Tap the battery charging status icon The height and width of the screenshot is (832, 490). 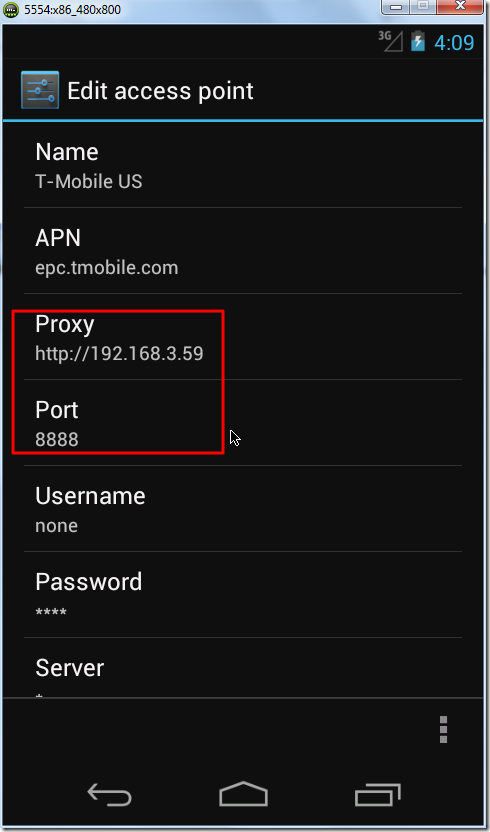pos(418,41)
